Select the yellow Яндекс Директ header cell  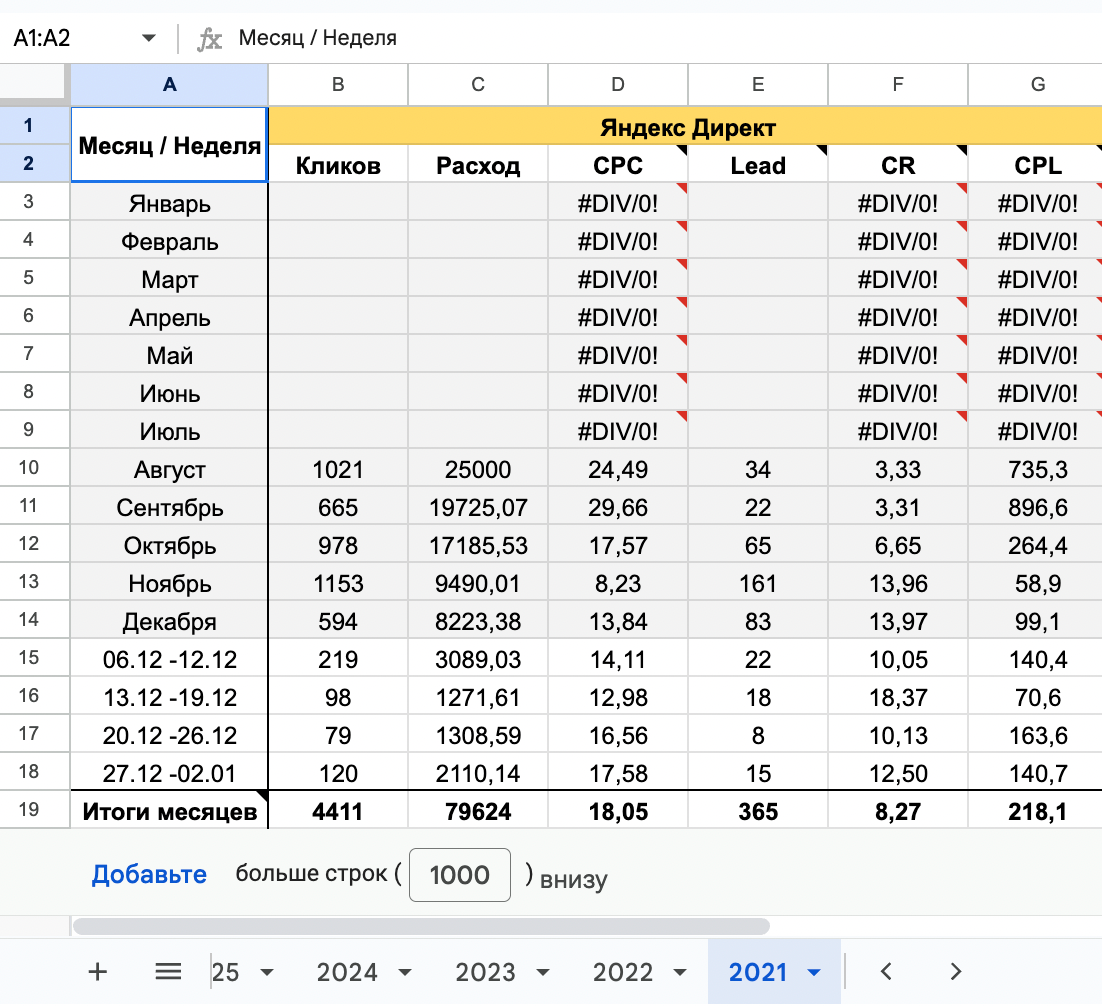click(687, 127)
